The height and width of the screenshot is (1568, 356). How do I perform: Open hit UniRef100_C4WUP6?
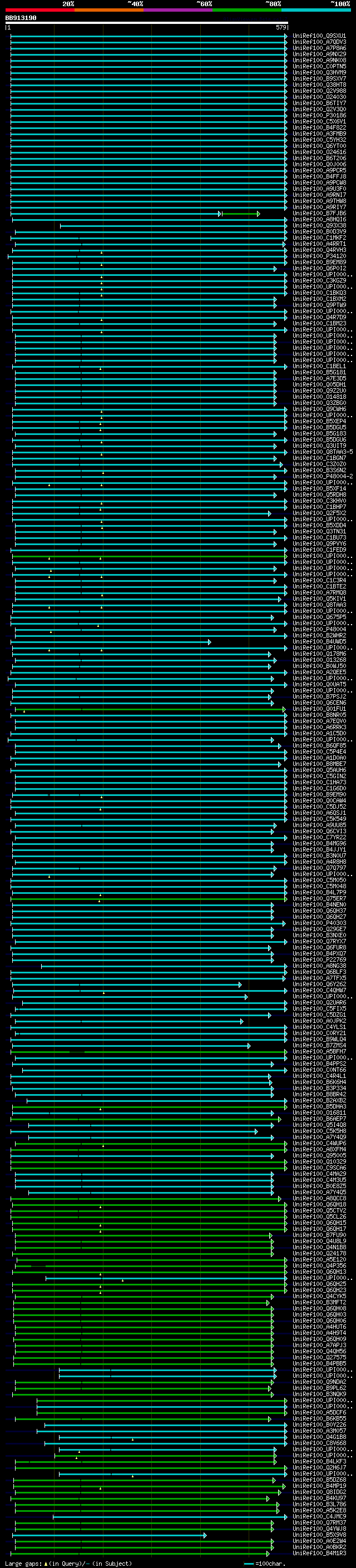(319, 1143)
